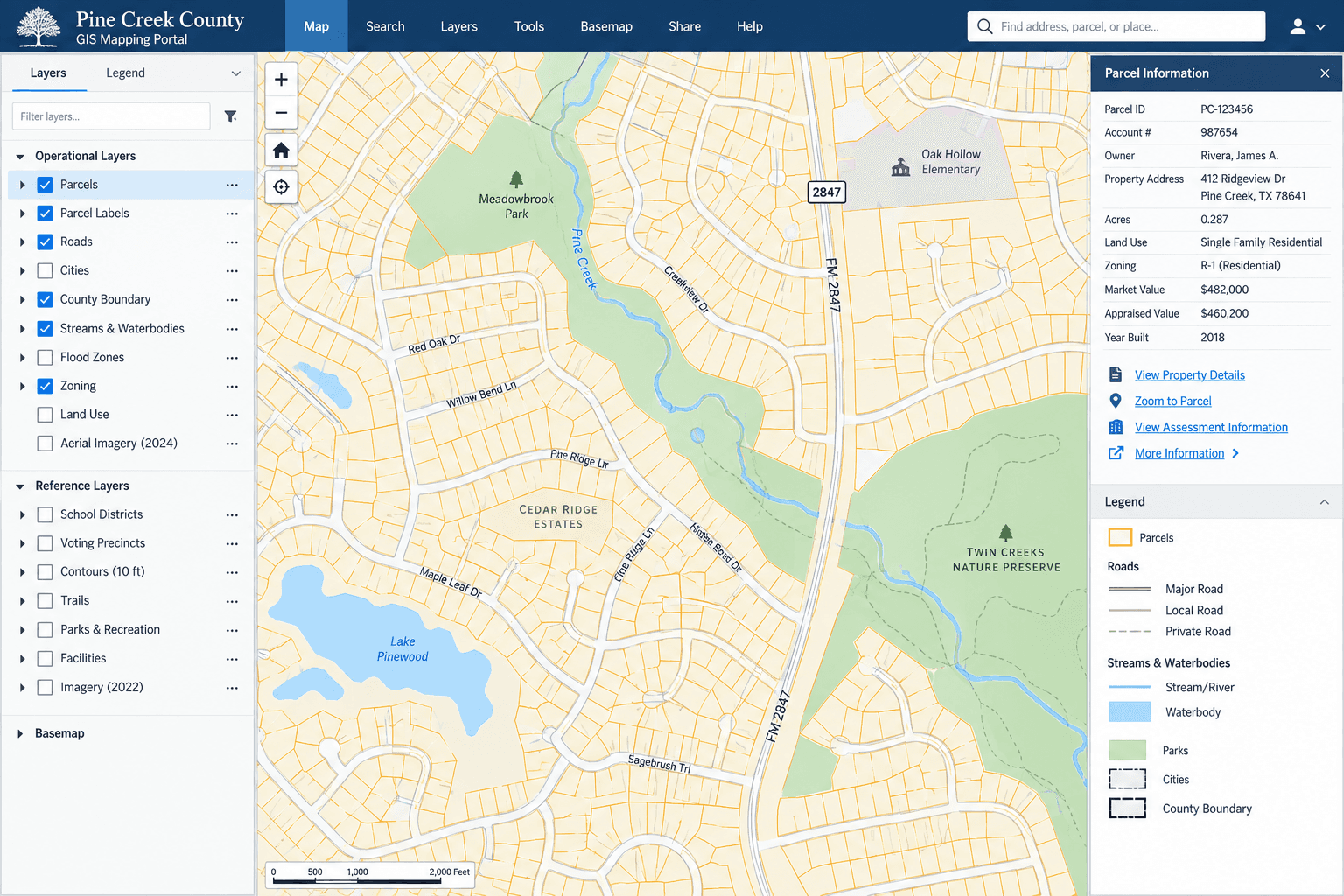
Task: Switch to the Legend tab
Action: [x=125, y=73]
